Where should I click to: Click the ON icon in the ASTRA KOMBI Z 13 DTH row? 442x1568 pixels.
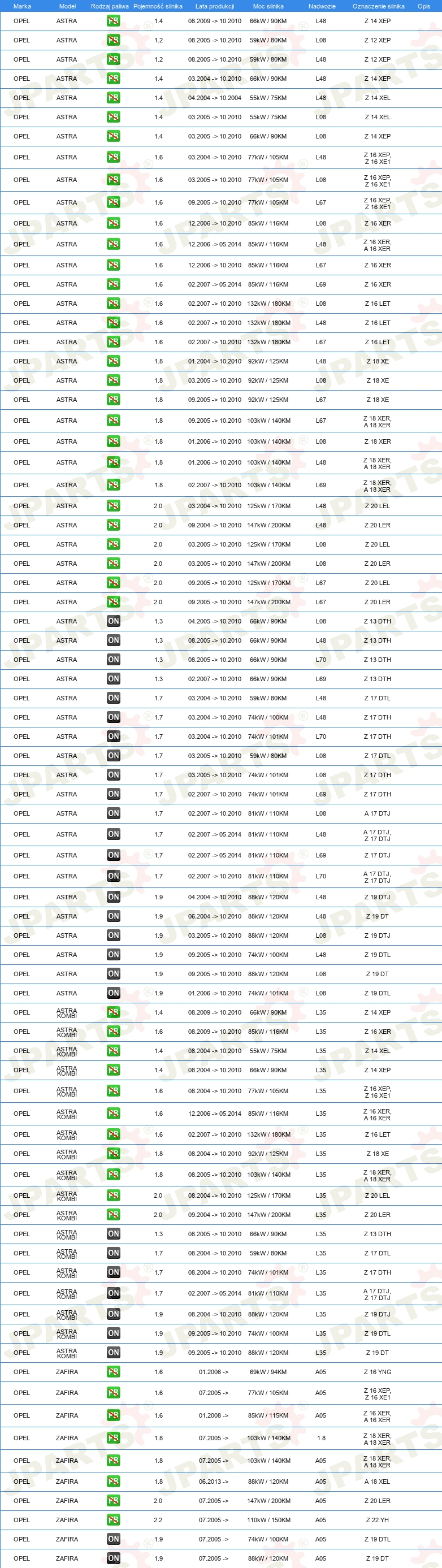point(113,1234)
